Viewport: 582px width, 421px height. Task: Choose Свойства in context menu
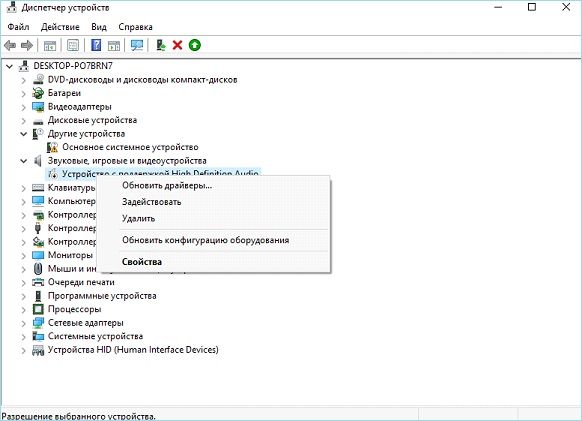pos(213,262)
